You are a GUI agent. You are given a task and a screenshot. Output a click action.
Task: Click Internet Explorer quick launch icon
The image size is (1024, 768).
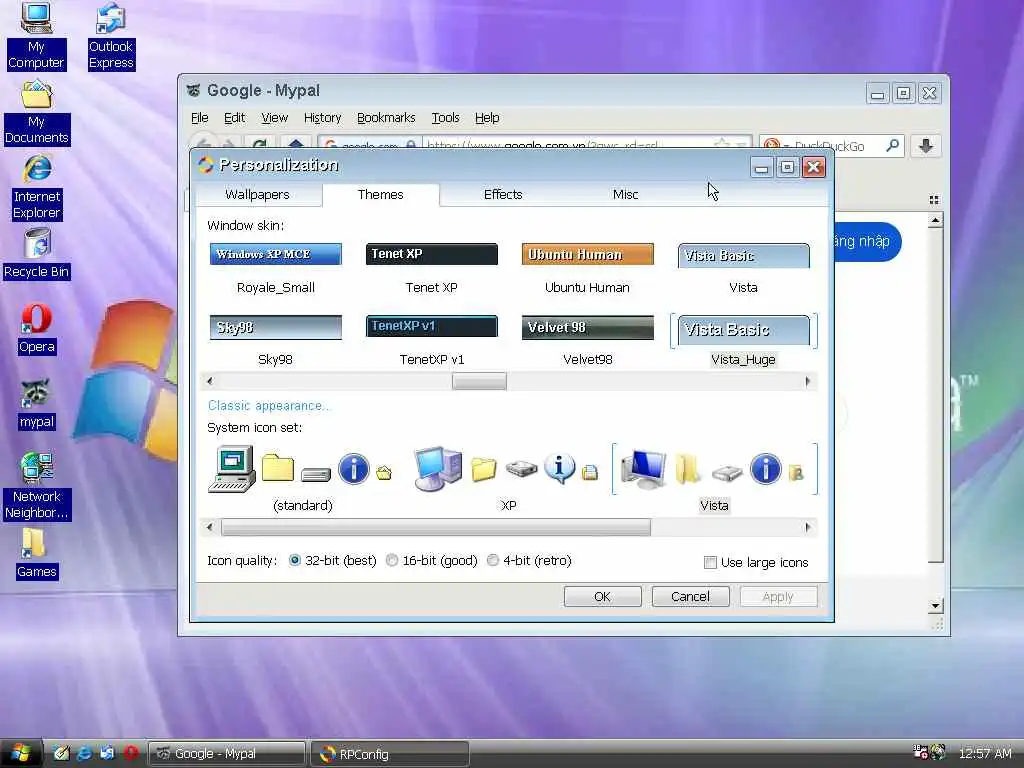point(84,753)
